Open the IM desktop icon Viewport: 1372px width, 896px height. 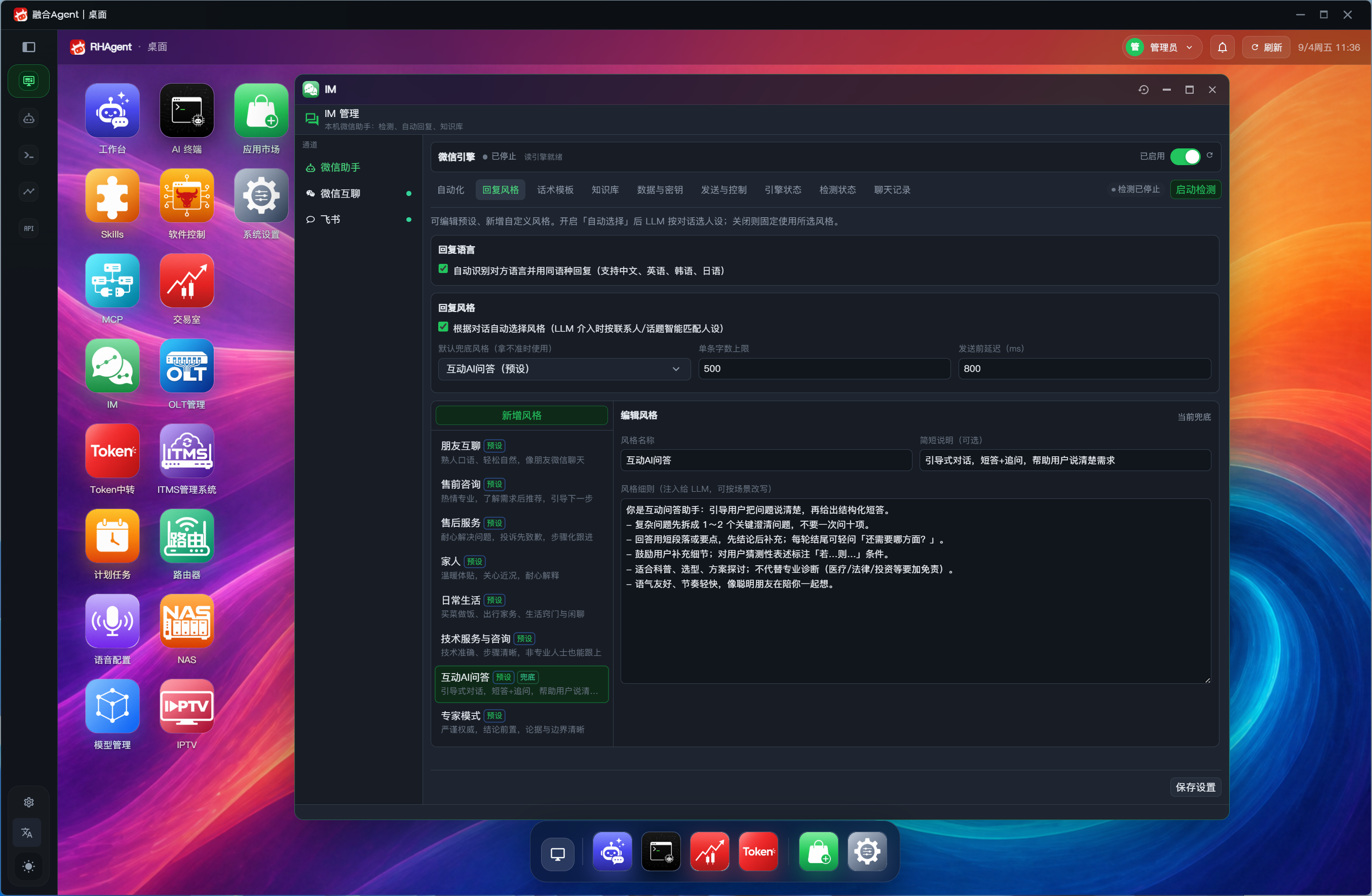(112, 366)
